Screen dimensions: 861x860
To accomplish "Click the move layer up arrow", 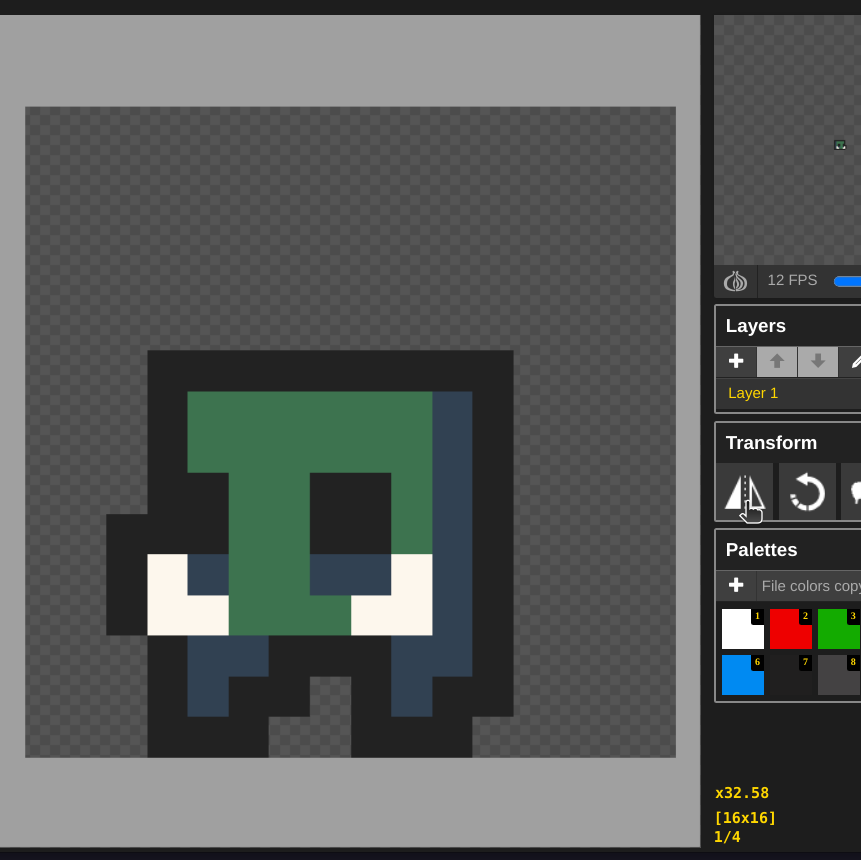I will click(x=777, y=361).
